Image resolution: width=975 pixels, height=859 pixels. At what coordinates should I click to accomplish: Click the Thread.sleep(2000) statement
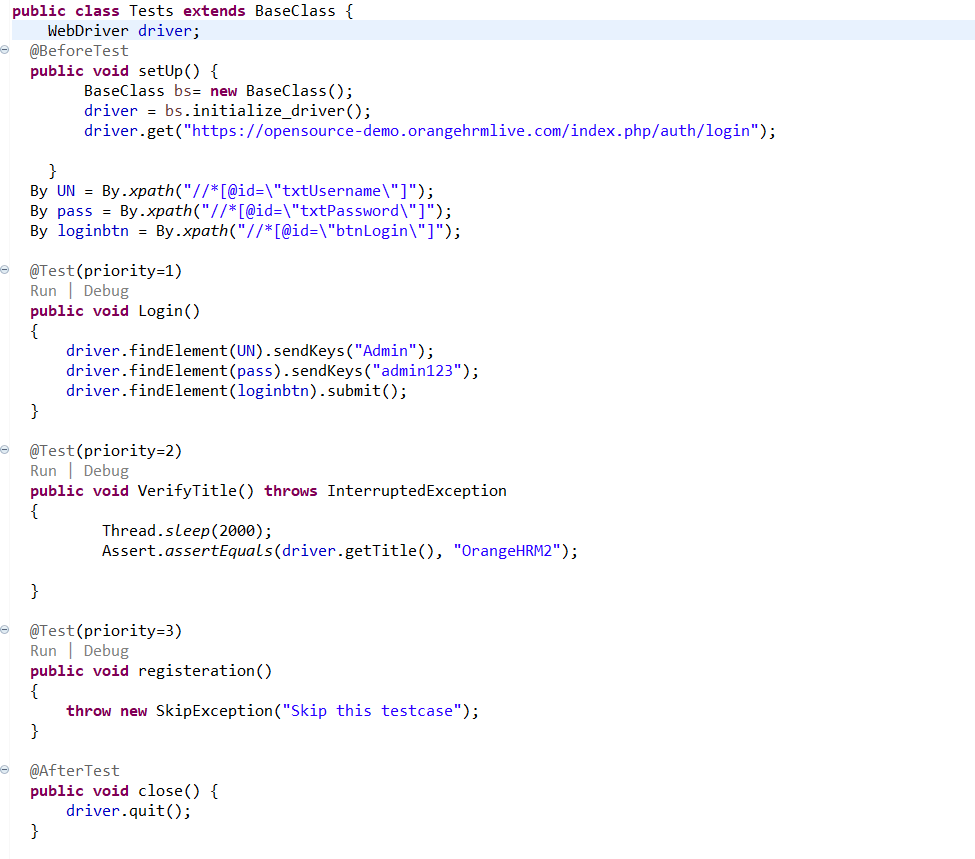pos(187,531)
